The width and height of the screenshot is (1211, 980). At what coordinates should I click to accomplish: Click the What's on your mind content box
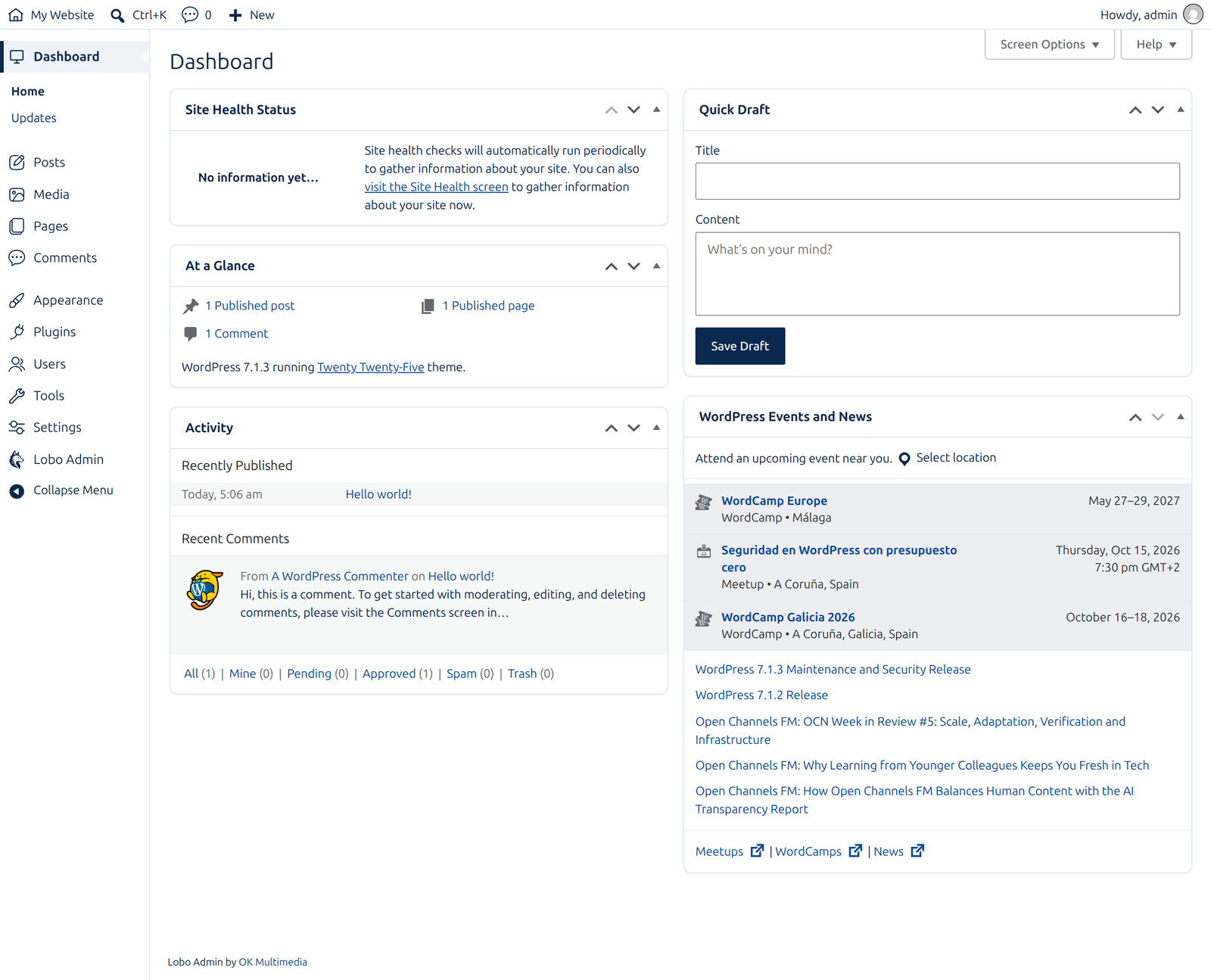click(x=938, y=274)
